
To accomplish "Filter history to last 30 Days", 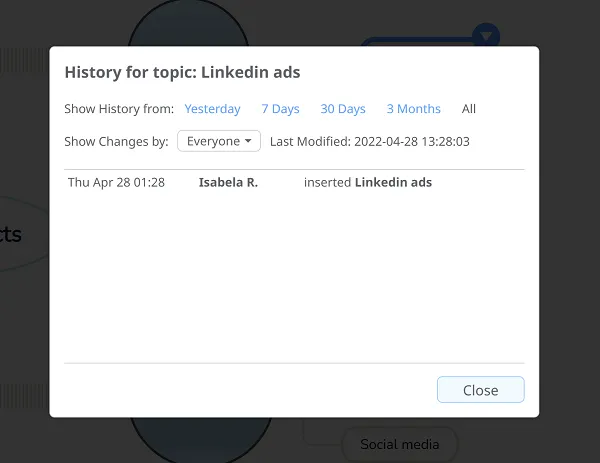I will (342, 109).
